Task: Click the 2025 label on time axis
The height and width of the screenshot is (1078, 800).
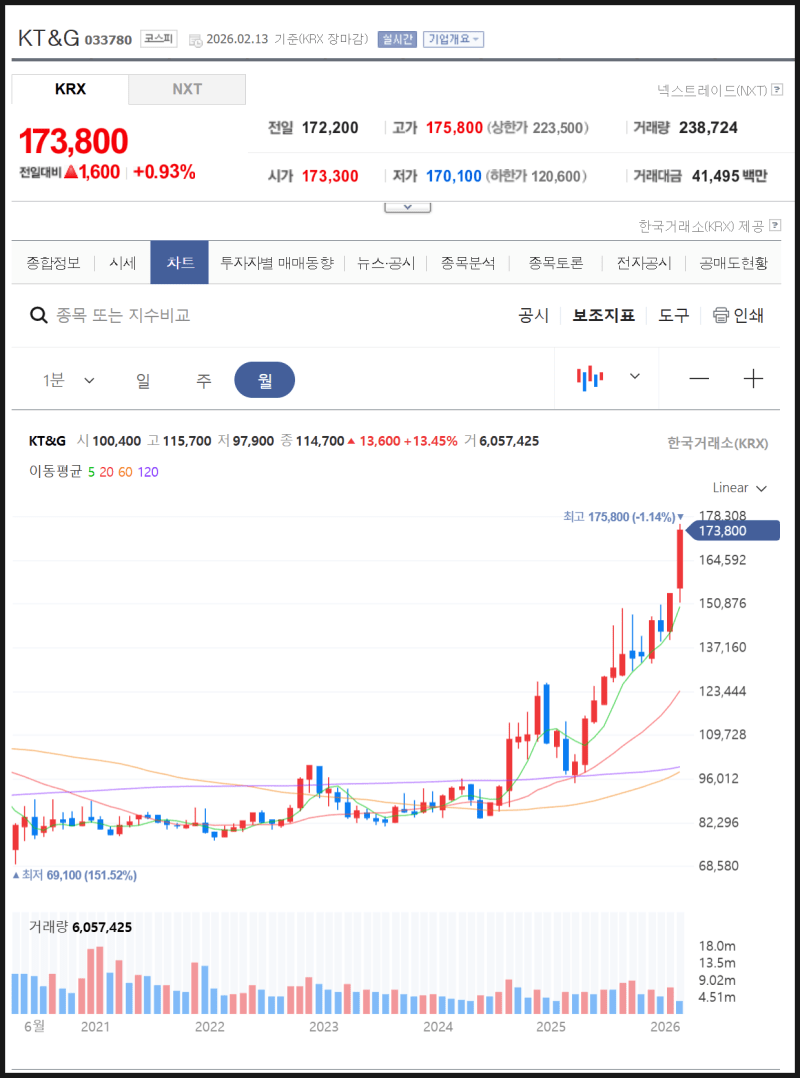Action: 551,1026
